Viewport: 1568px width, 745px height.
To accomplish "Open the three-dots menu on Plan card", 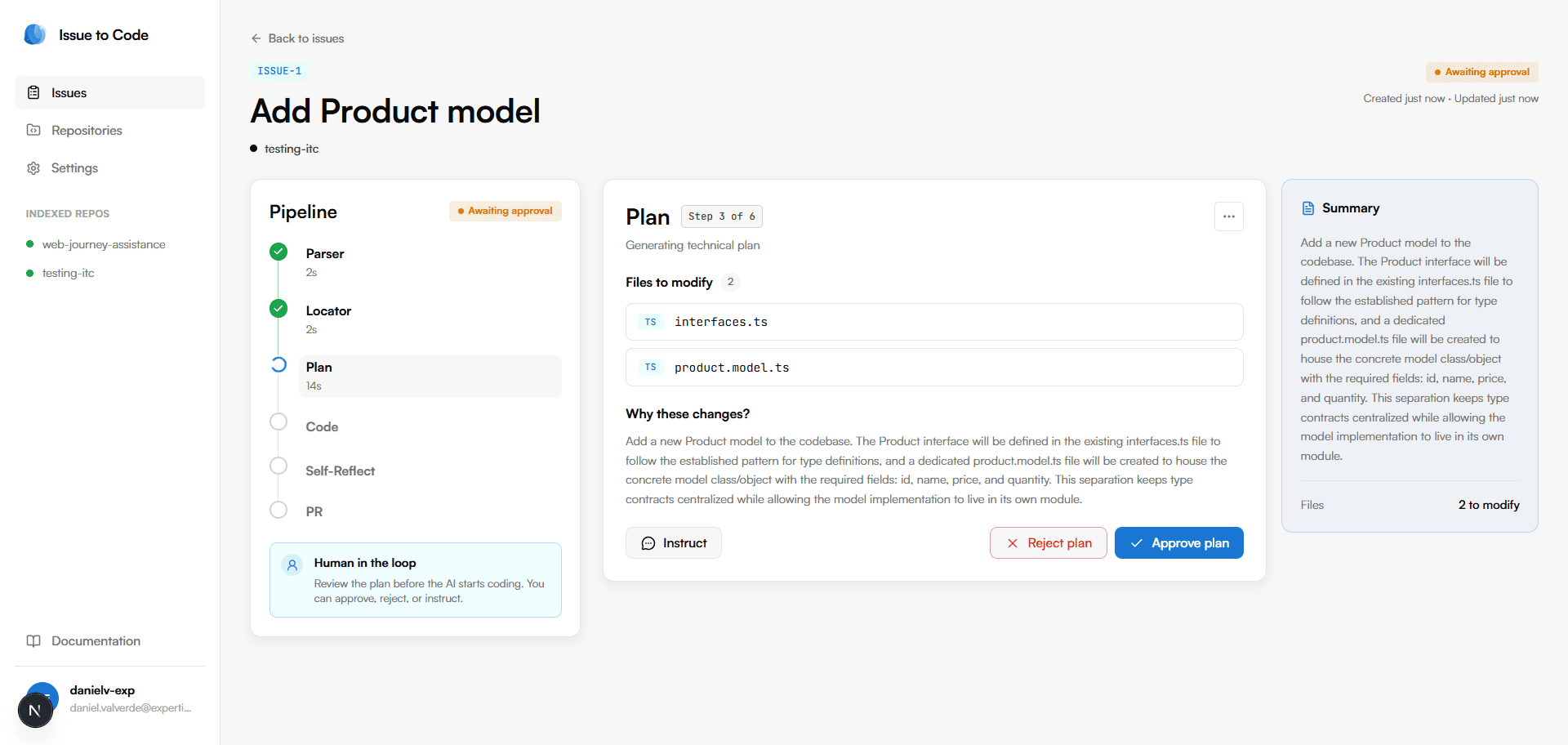I will pyautogui.click(x=1229, y=216).
